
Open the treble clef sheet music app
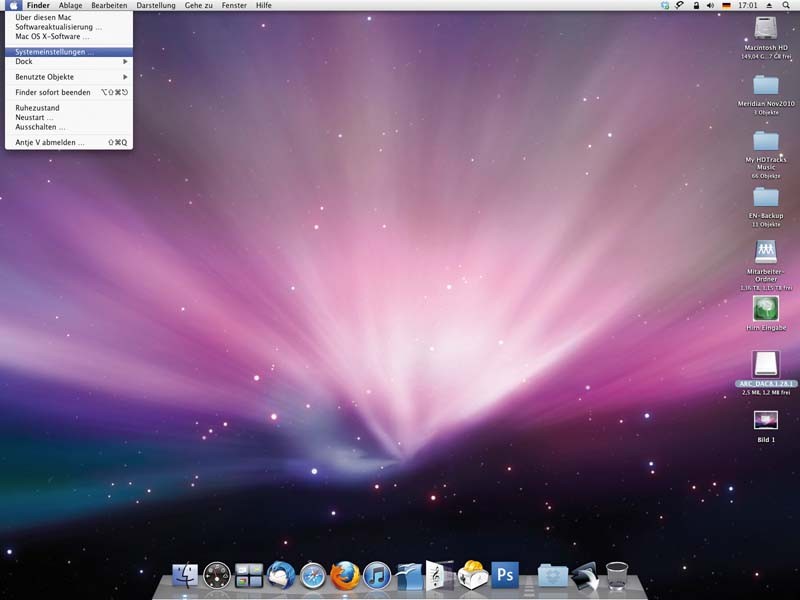tap(439, 575)
